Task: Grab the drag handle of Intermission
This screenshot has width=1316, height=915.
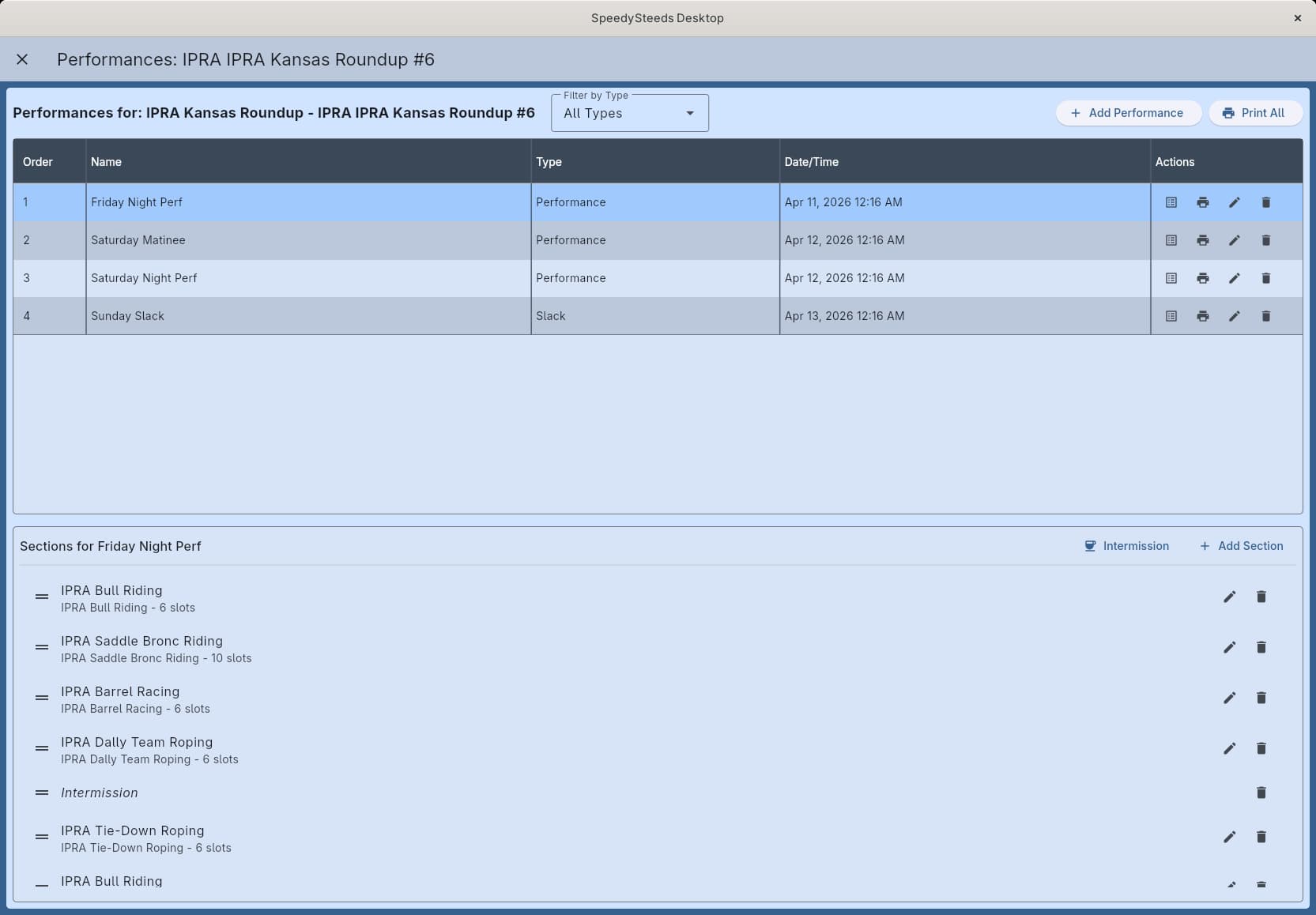Action: 42,793
